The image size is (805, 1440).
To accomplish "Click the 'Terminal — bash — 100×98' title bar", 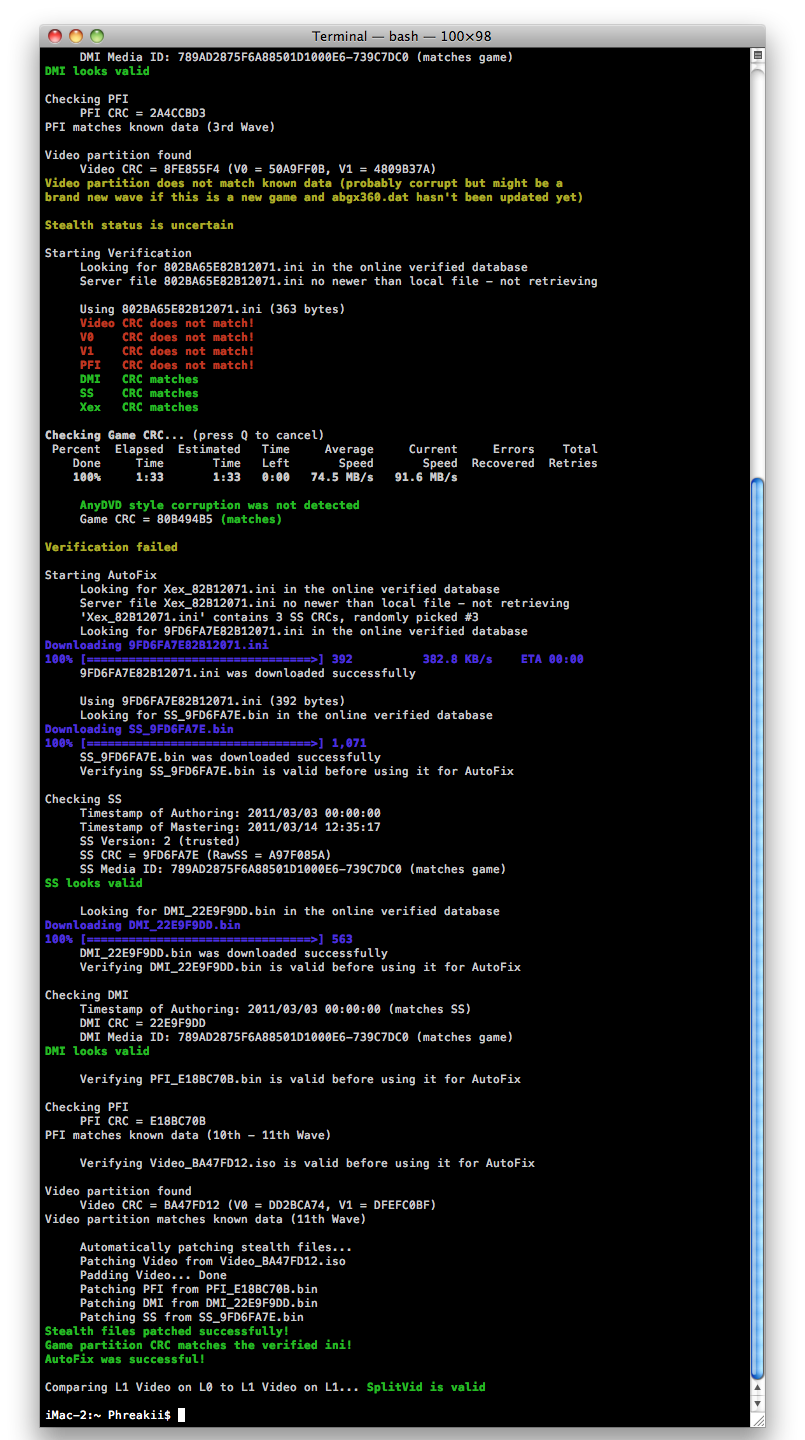I will [402, 36].
